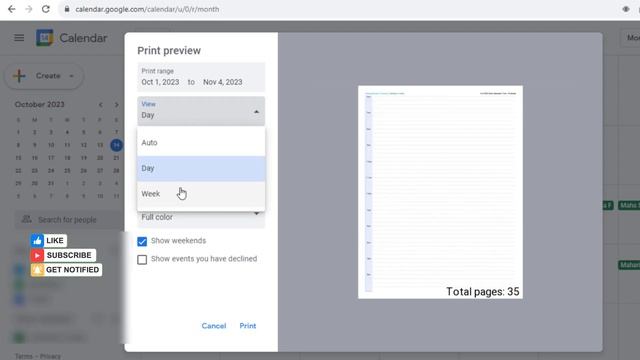Click the Create button

point(44,76)
